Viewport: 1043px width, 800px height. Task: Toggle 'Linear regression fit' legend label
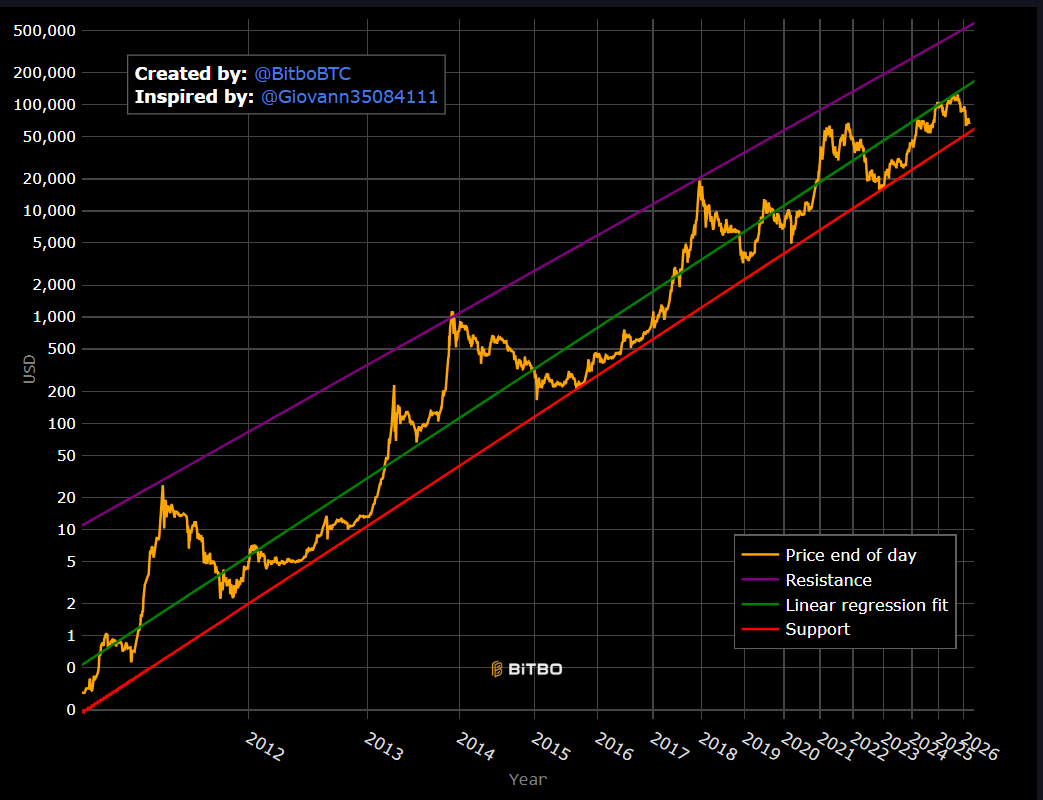click(x=866, y=605)
